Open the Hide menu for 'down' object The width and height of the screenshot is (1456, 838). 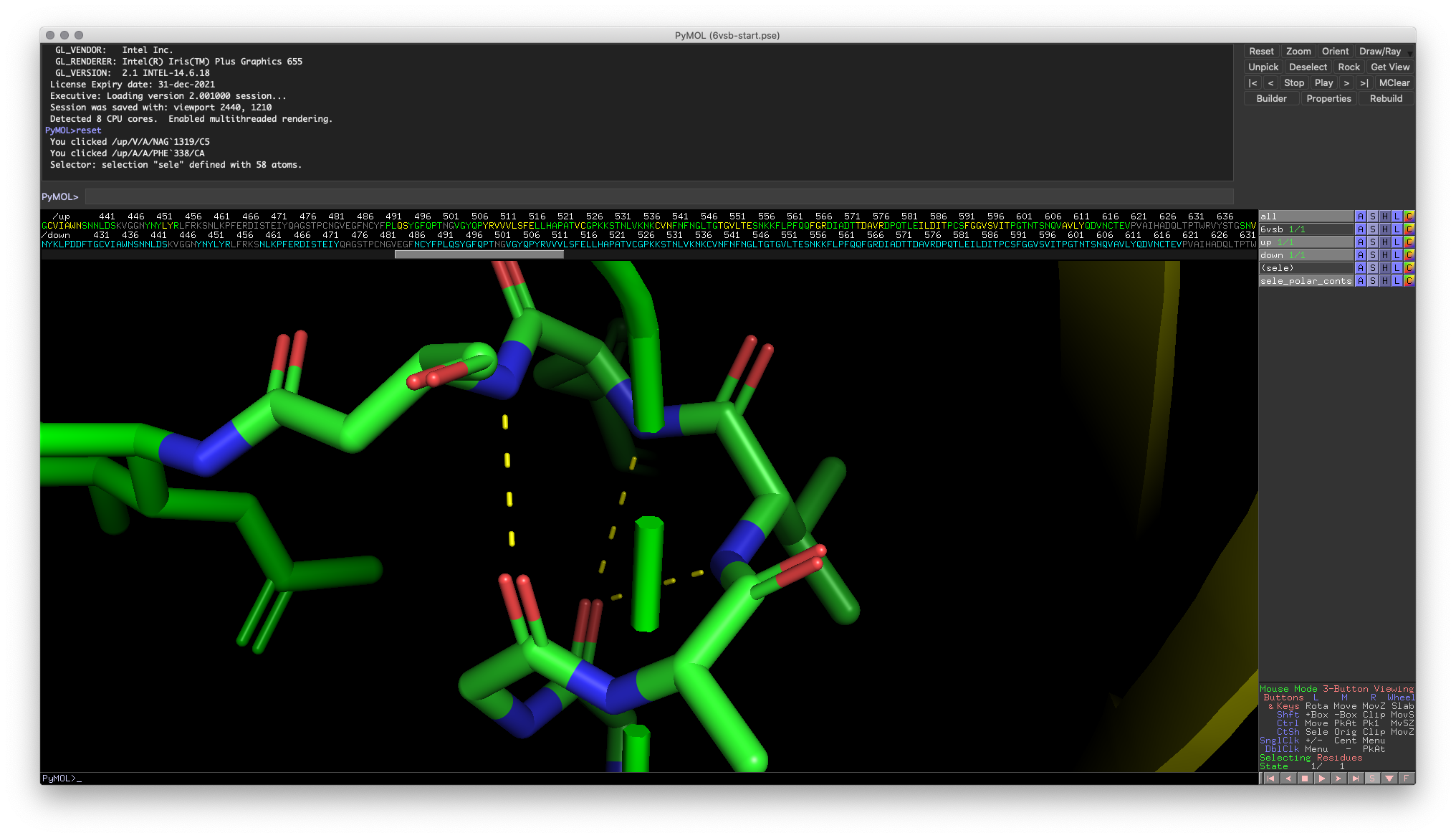1384,255
